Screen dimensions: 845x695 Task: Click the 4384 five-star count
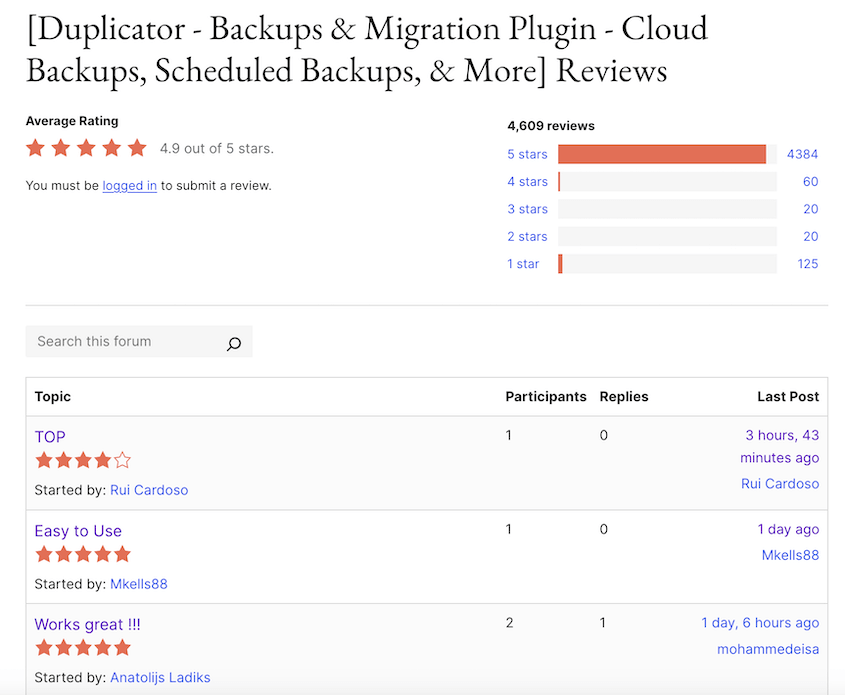click(802, 155)
